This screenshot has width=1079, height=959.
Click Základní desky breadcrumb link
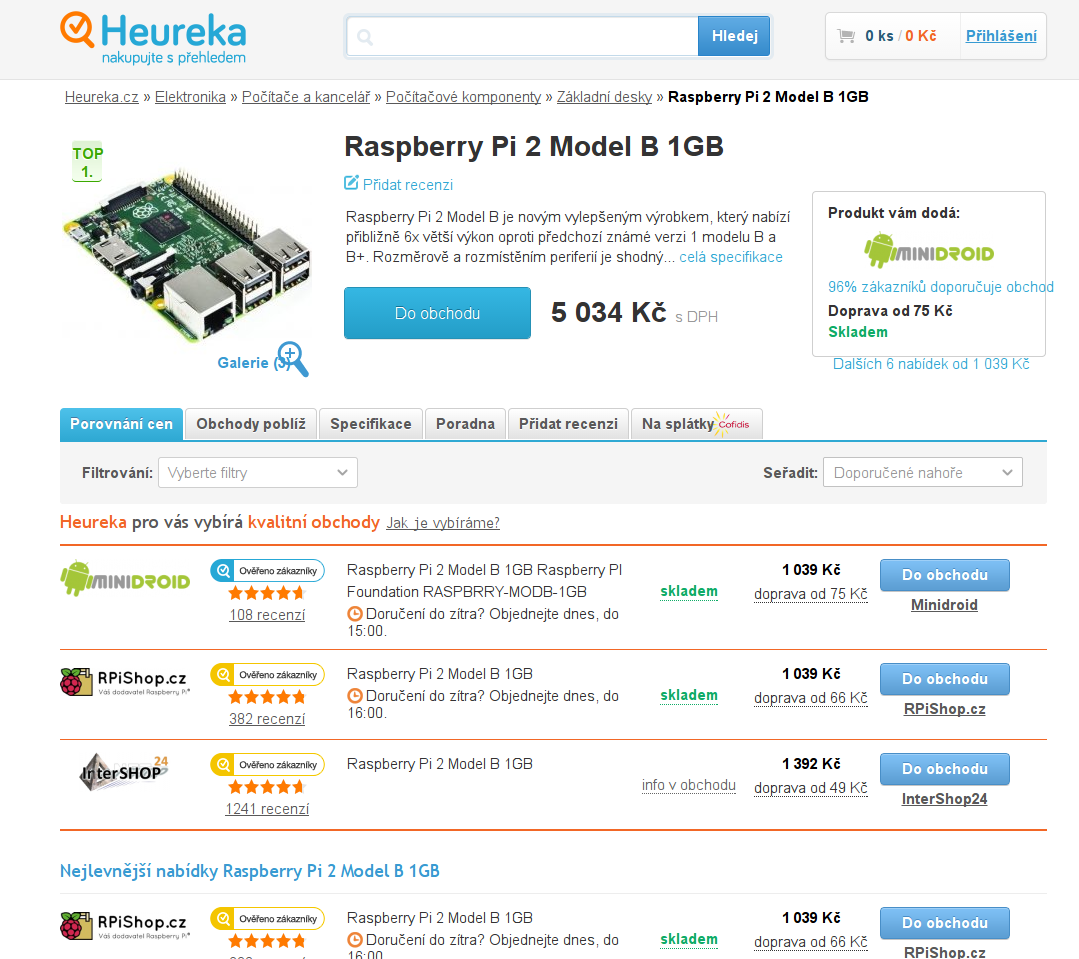[x=604, y=97]
